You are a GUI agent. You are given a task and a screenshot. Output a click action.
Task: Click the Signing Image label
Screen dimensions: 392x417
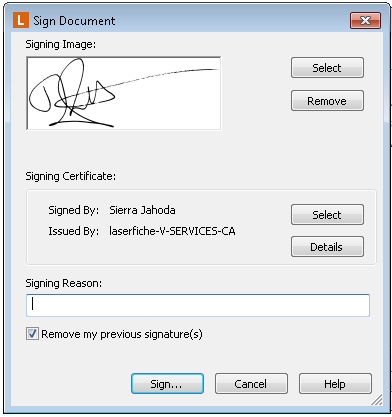click(x=61, y=44)
